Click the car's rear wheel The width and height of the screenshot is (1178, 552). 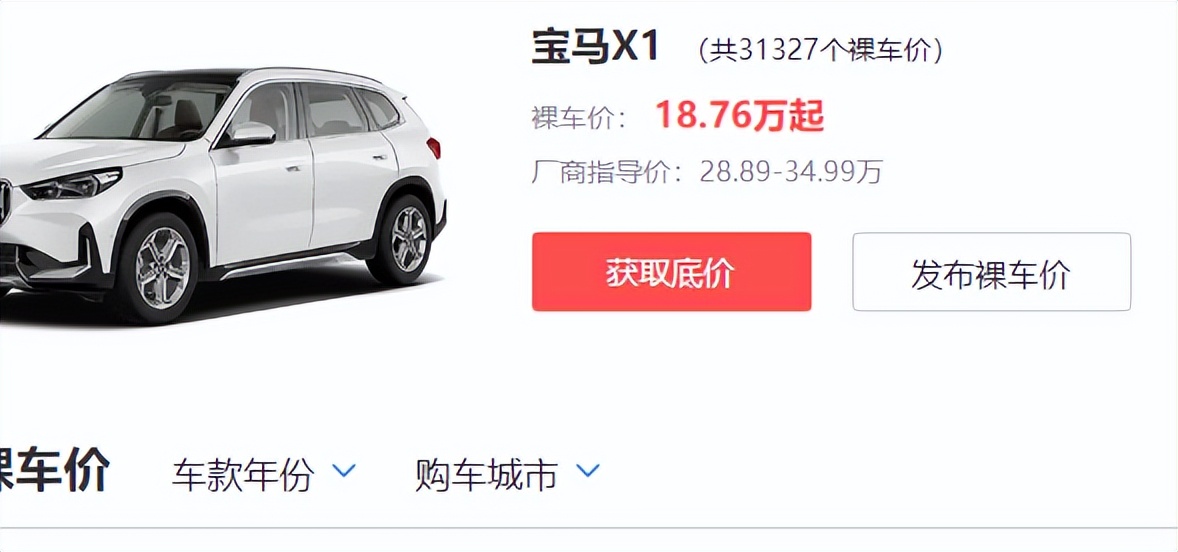click(x=407, y=238)
